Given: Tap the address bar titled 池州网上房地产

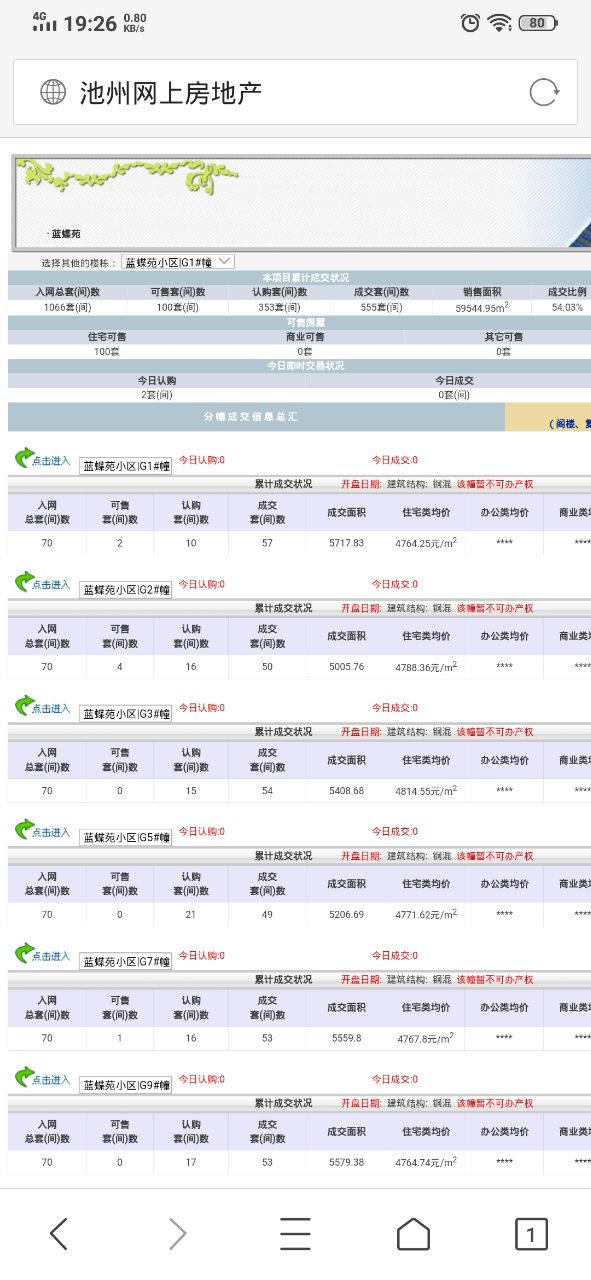Looking at the screenshot, I should pyautogui.click(x=295, y=92).
